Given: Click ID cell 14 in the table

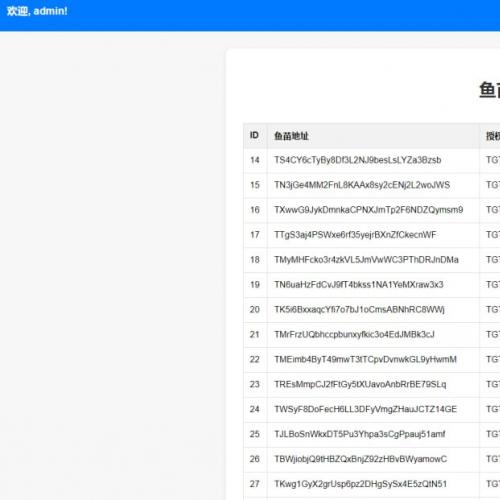Looking at the screenshot, I should (255, 160).
